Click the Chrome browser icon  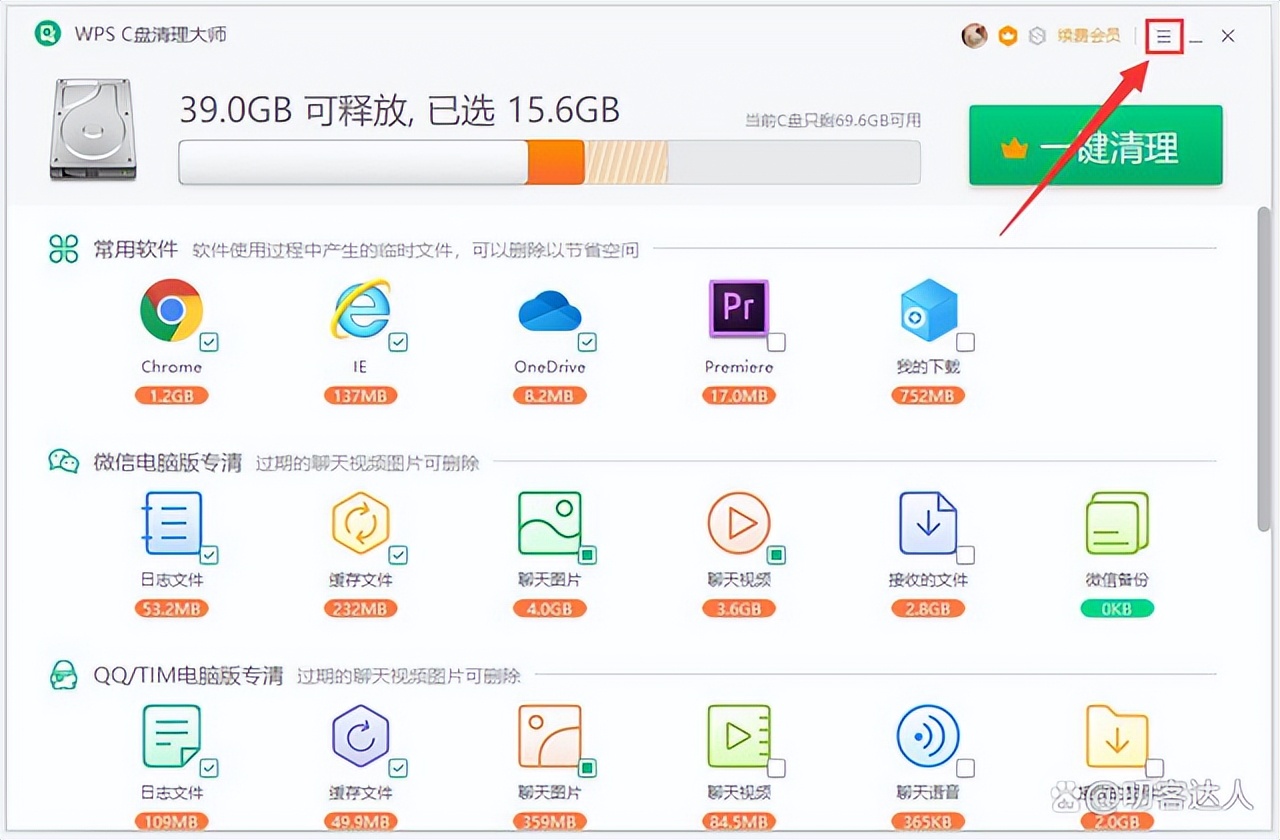coord(171,311)
